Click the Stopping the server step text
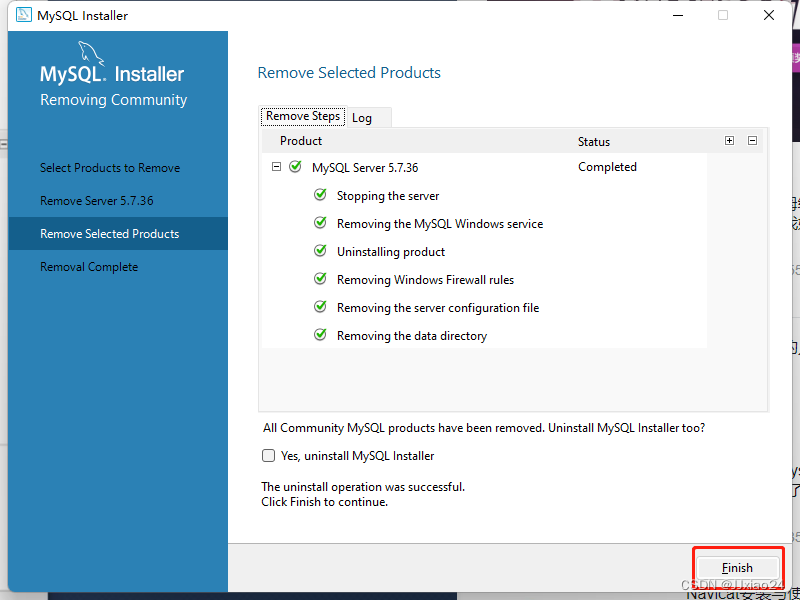Screen dimensions: 800x600 pyautogui.click(x=388, y=196)
